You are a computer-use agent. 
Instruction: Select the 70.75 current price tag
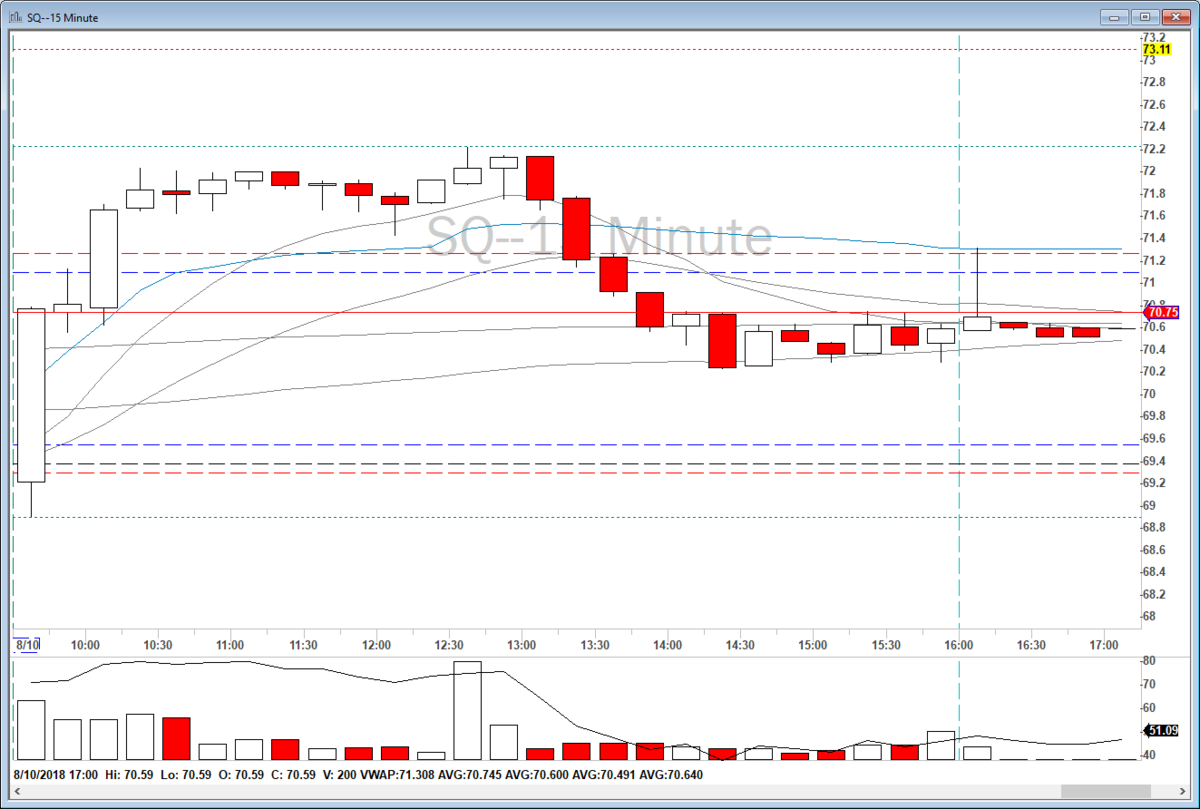pyautogui.click(x=1161, y=312)
